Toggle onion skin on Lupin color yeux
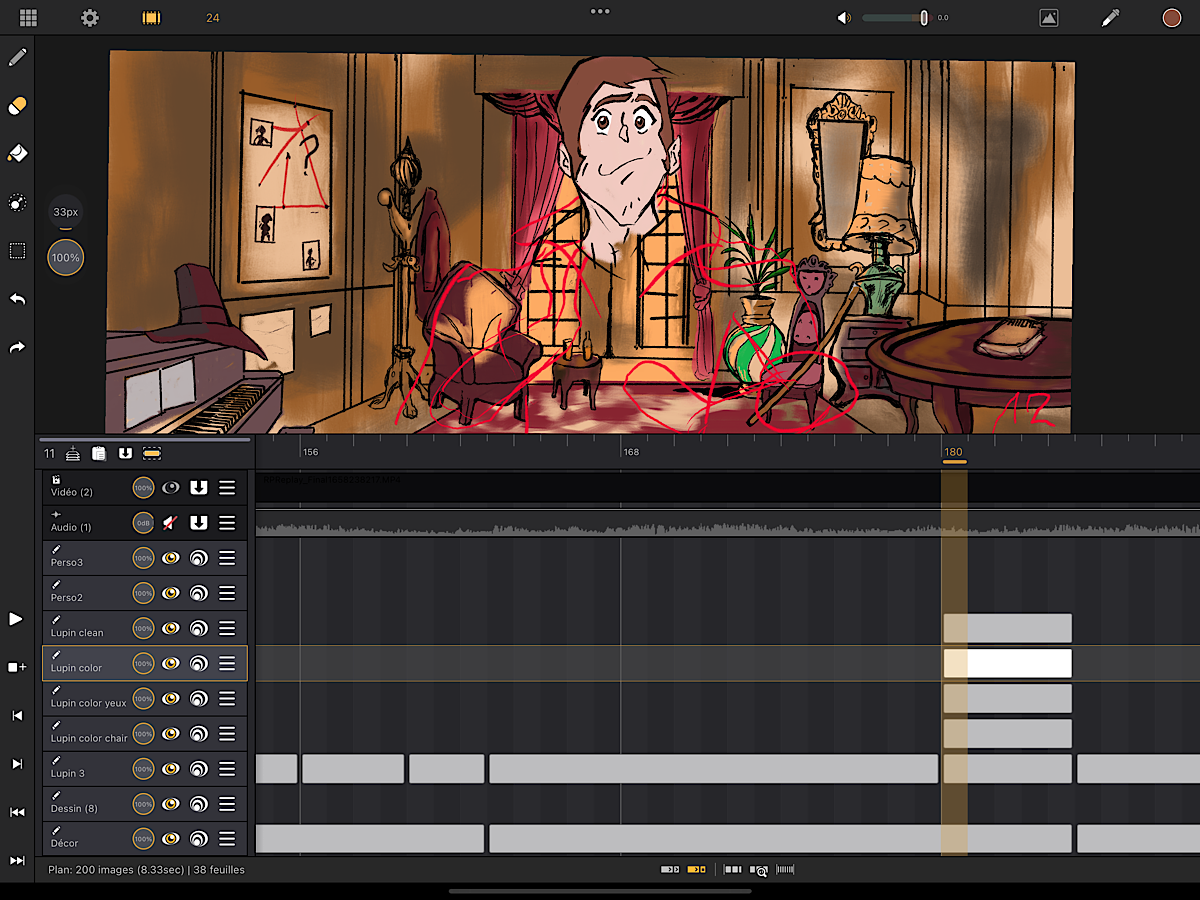Viewport: 1200px width, 900px height. click(x=199, y=698)
